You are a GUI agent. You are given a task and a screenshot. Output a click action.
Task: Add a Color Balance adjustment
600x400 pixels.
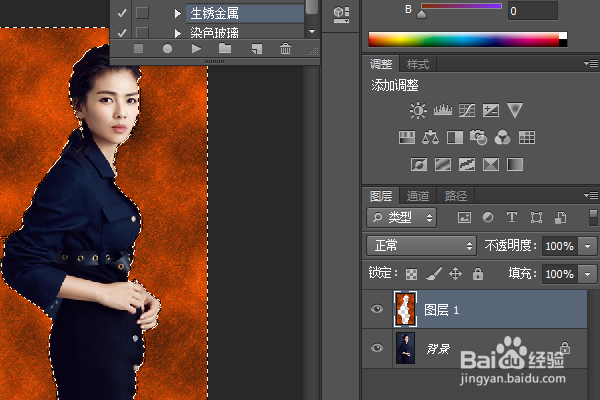[430, 137]
